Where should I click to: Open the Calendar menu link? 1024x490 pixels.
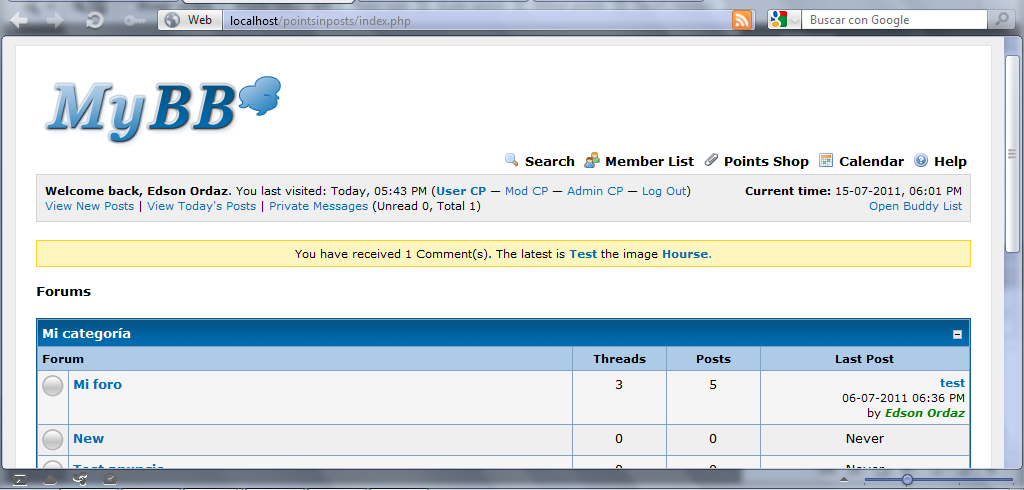[870, 161]
